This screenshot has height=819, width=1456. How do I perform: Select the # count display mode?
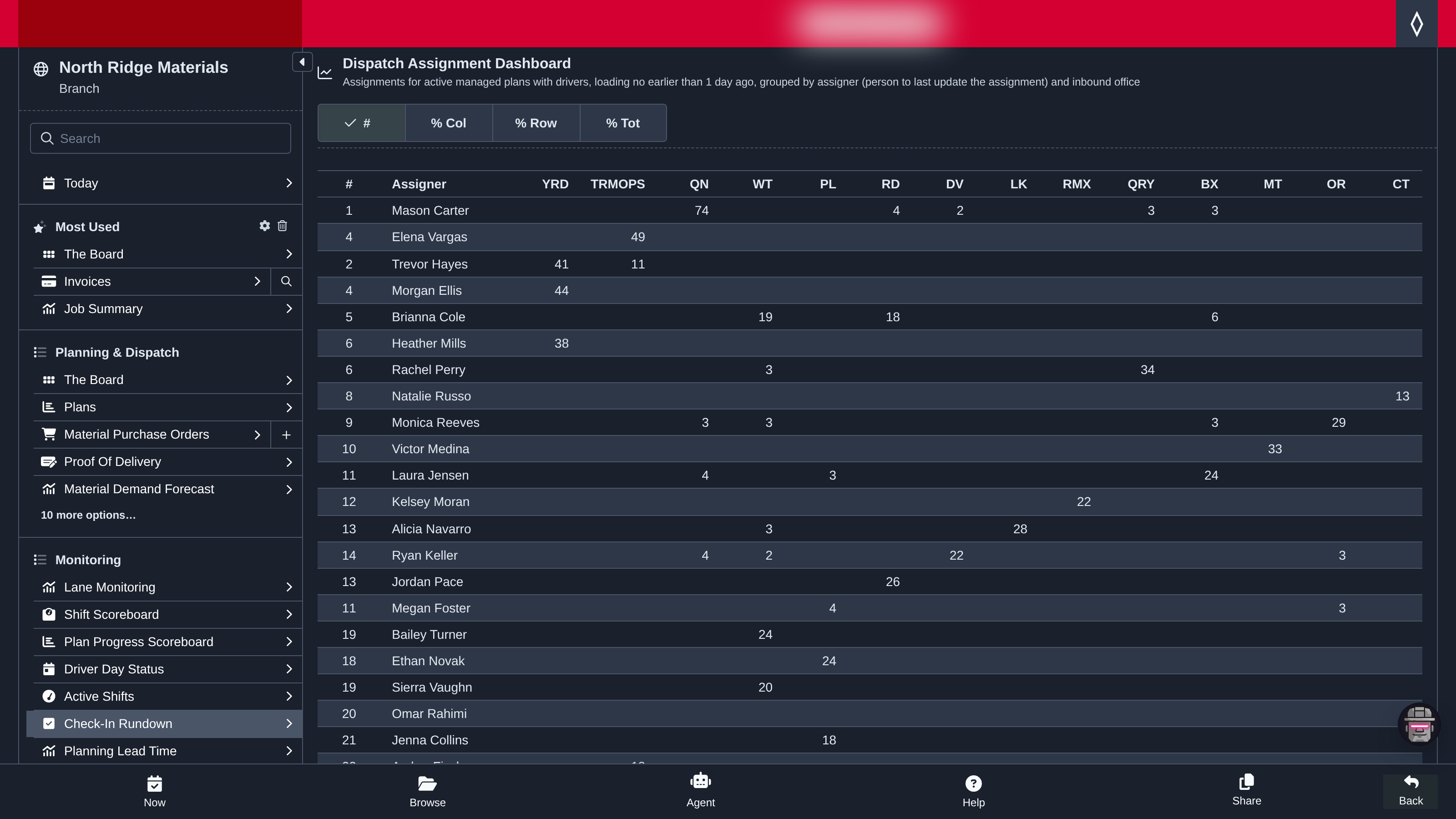[361, 123]
